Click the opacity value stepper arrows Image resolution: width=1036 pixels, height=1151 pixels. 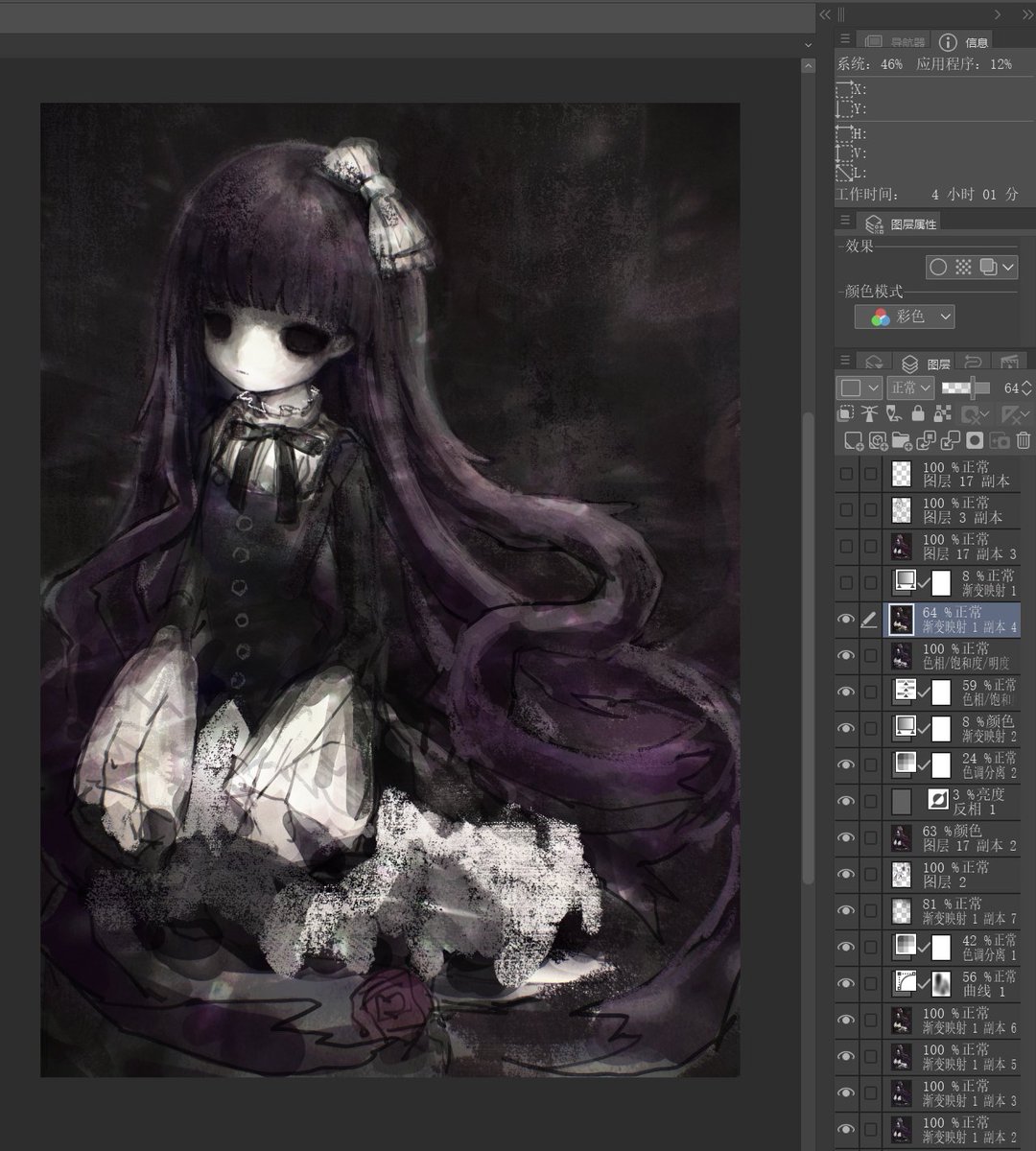1027,388
